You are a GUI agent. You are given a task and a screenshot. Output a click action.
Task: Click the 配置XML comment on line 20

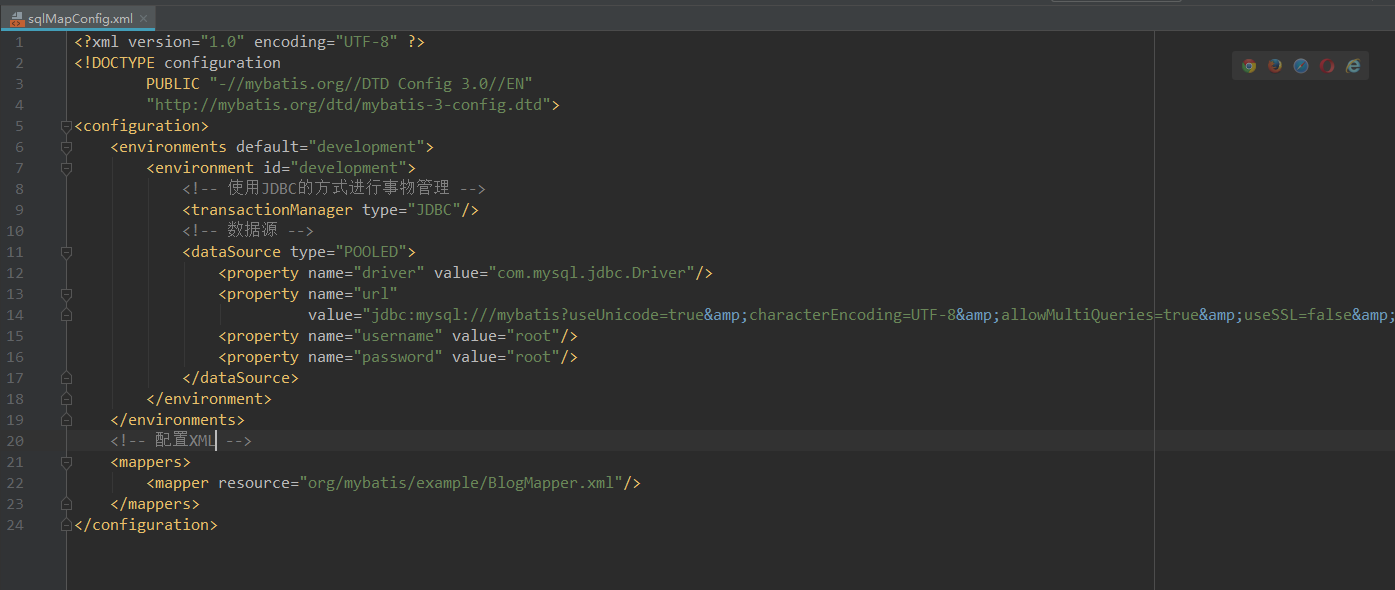coord(181,441)
